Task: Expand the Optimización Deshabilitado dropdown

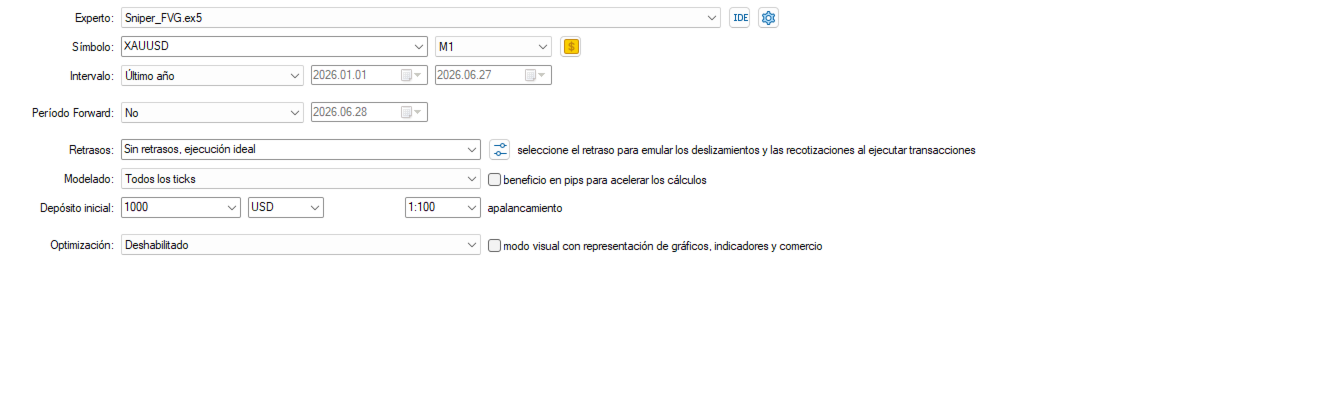Action: point(472,245)
